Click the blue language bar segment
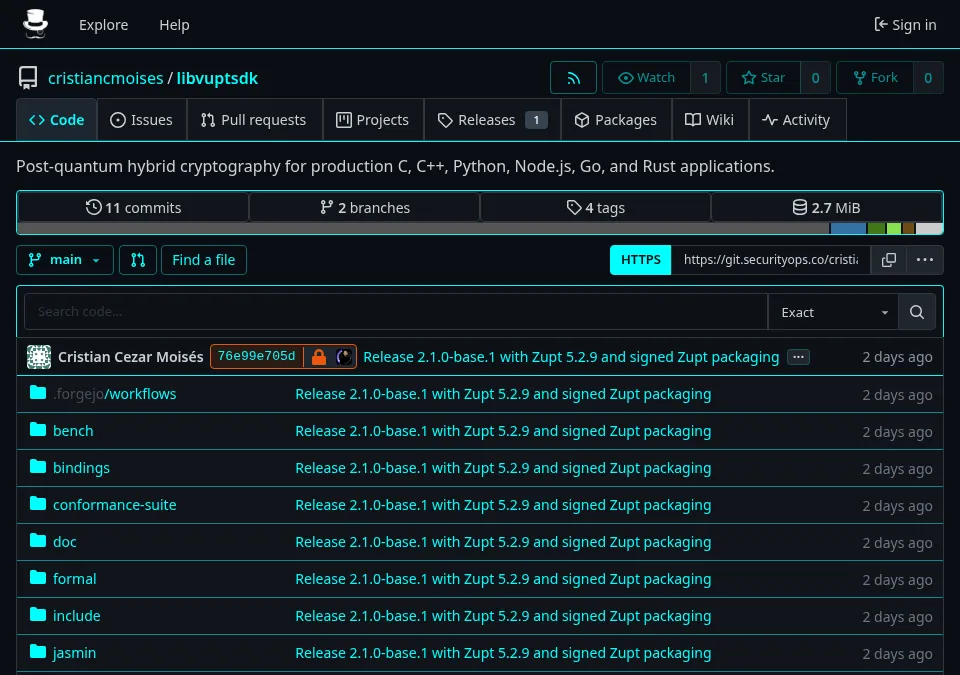Screen dimensions: 960x675 848,229
